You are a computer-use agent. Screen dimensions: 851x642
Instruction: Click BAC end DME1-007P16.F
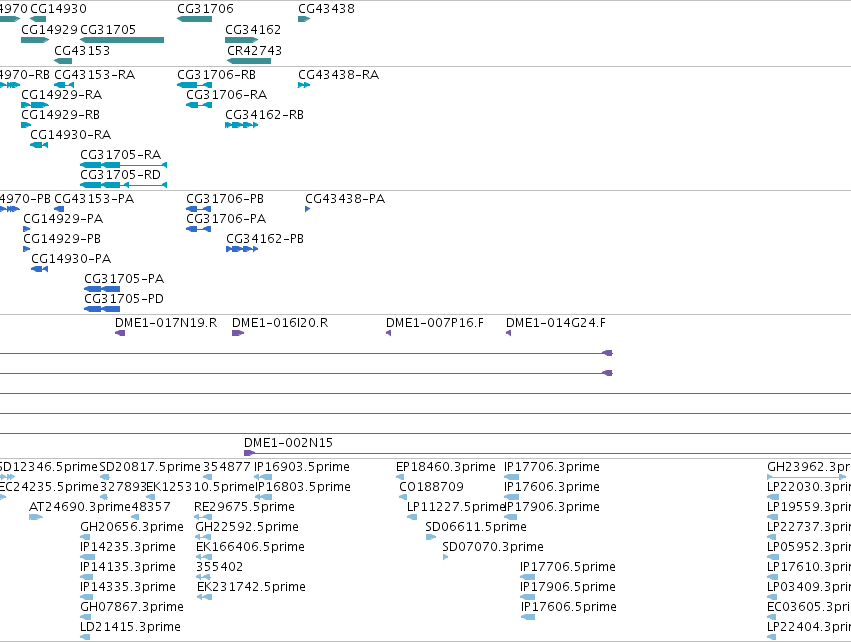pos(435,323)
